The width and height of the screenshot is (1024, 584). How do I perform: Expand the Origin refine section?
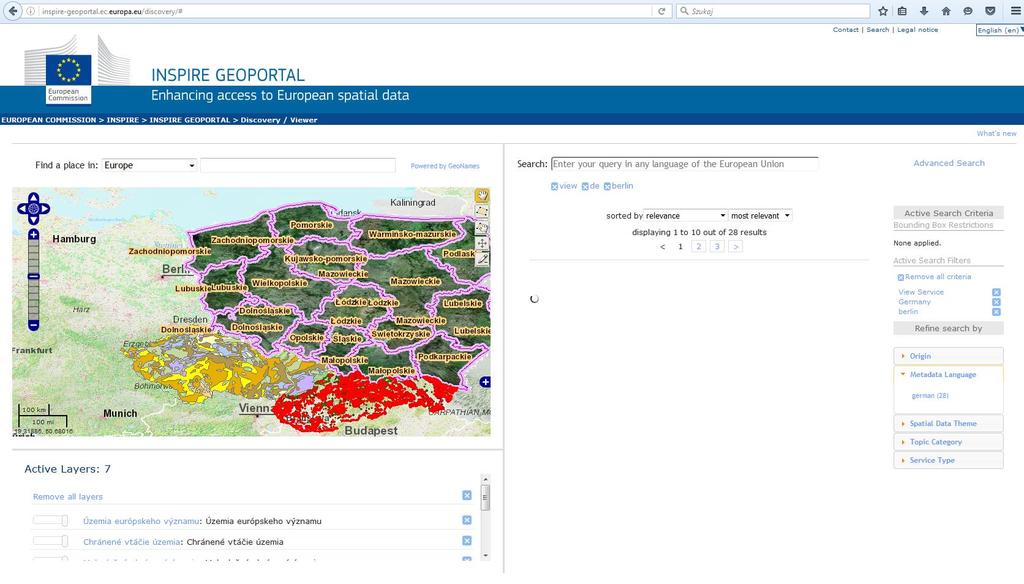948,356
